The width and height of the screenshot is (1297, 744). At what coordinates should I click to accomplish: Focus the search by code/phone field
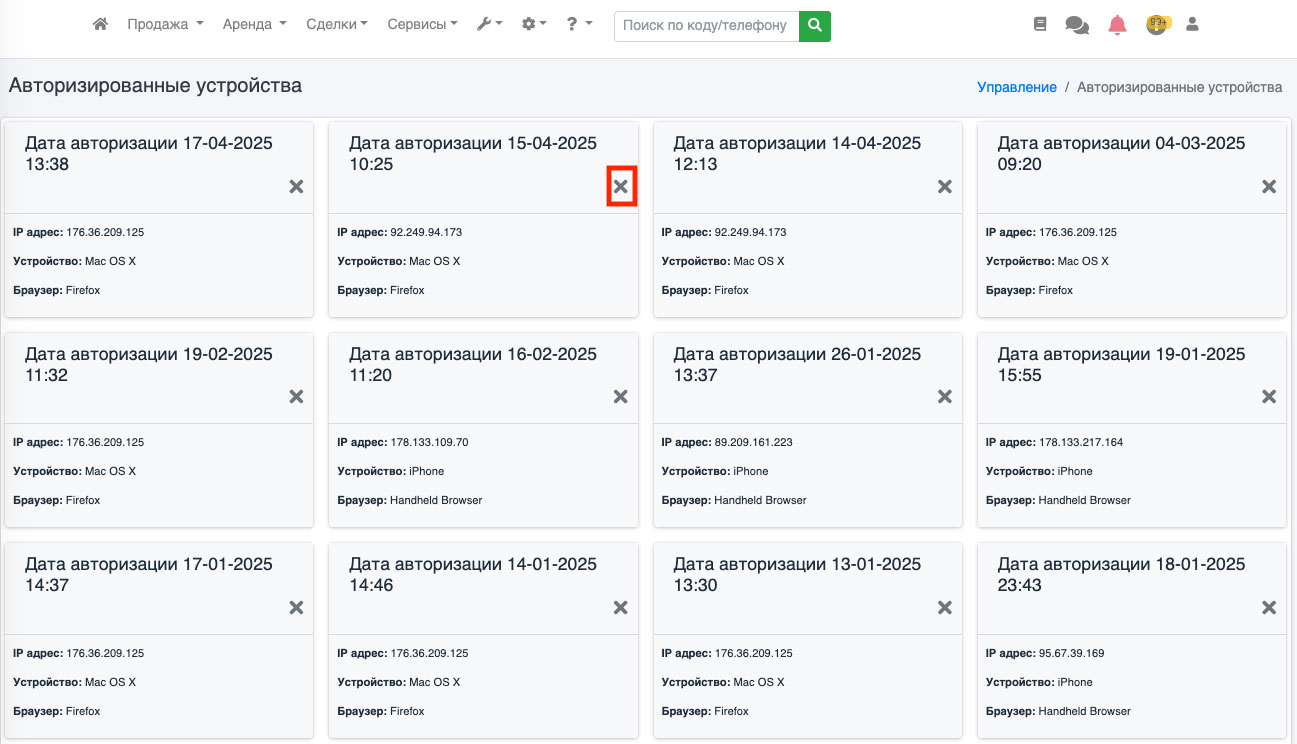coord(706,25)
